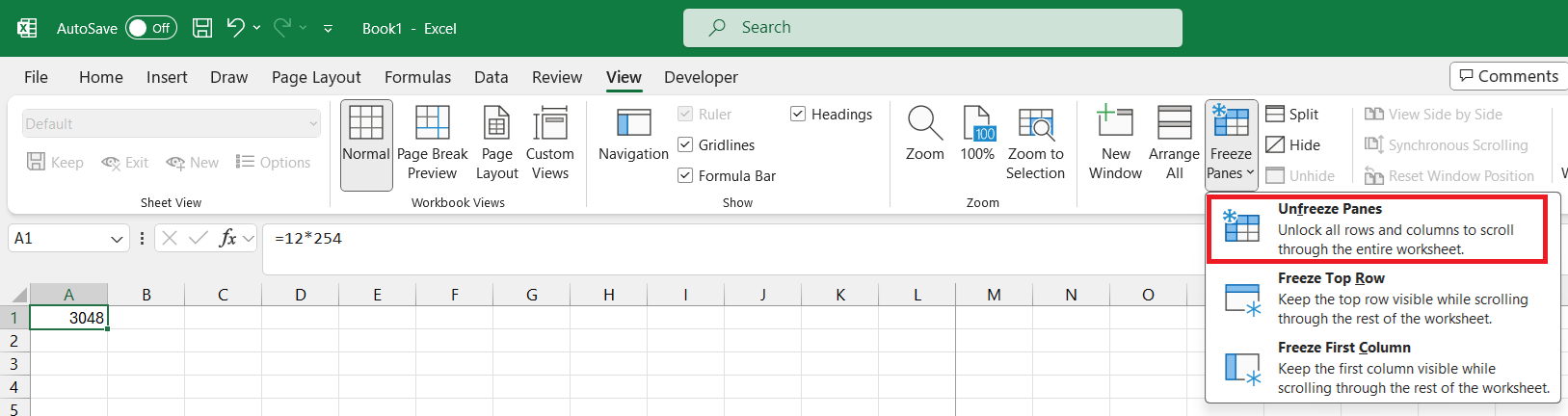The width and height of the screenshot is (1568, 416).
Task: Reset zoom with the 100% icon
Action: (977, 123)
